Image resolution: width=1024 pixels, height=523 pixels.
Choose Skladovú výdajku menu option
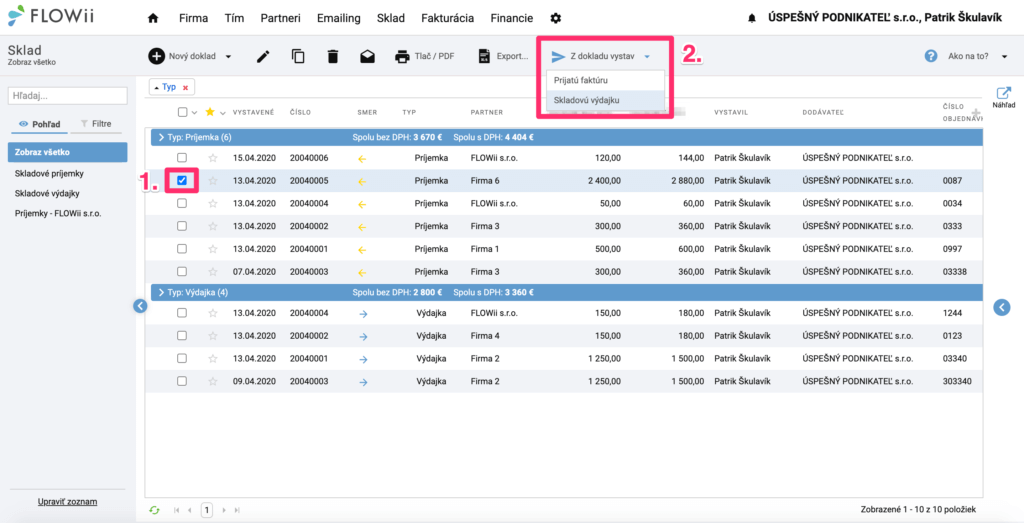[x=605, y=100]
